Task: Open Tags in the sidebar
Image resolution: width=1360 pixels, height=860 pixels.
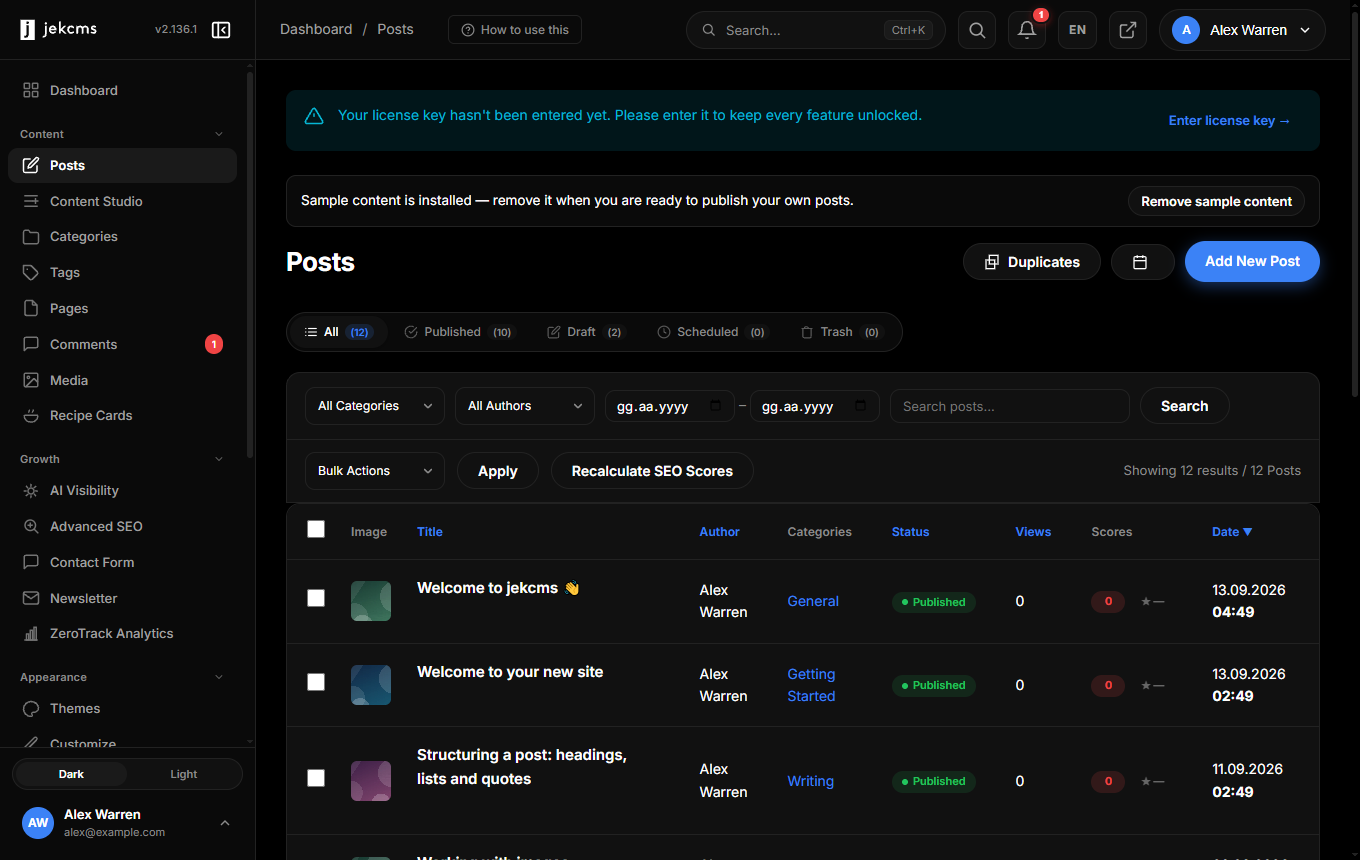Action: 122,272
